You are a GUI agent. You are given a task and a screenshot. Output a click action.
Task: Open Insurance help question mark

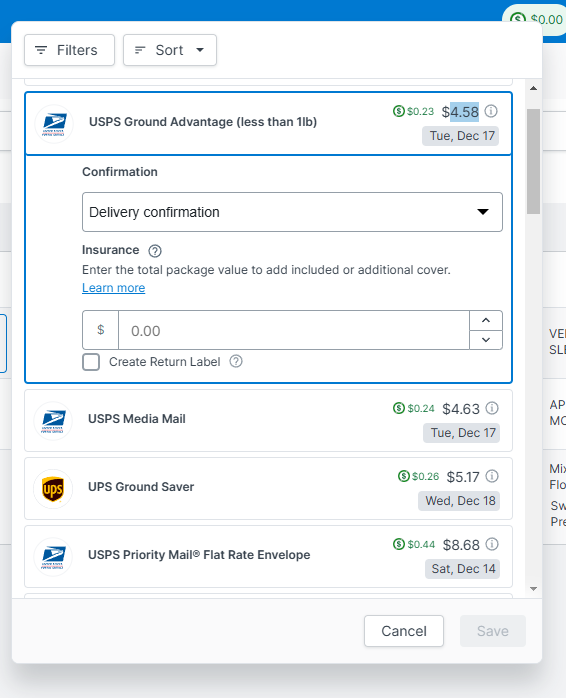click(x=155, y=251)
